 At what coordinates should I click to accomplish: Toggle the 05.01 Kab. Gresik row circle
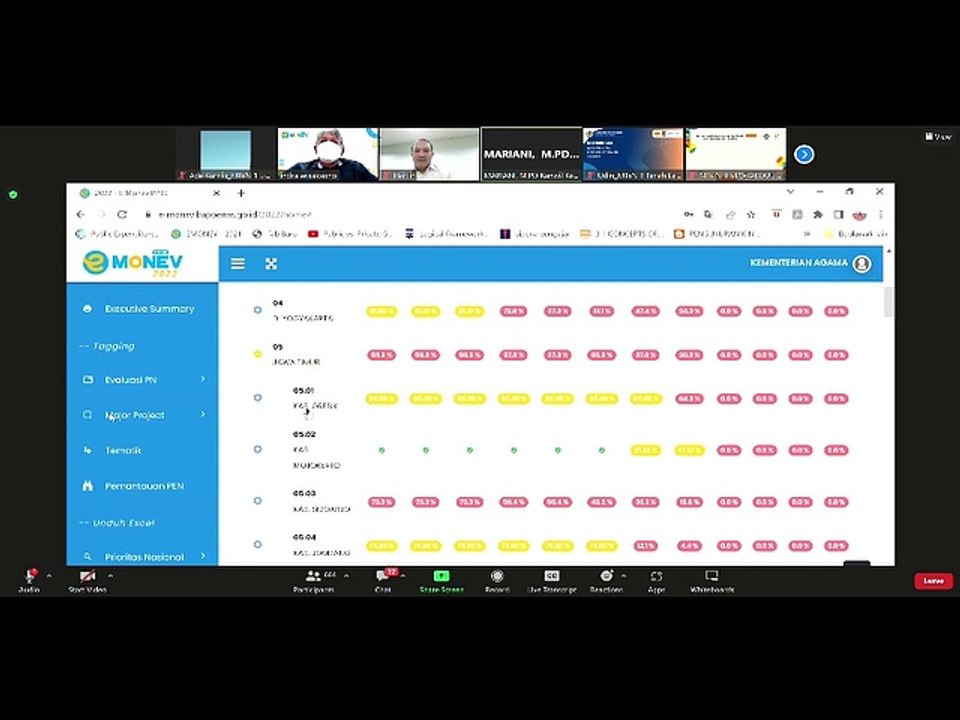(258, 398)
